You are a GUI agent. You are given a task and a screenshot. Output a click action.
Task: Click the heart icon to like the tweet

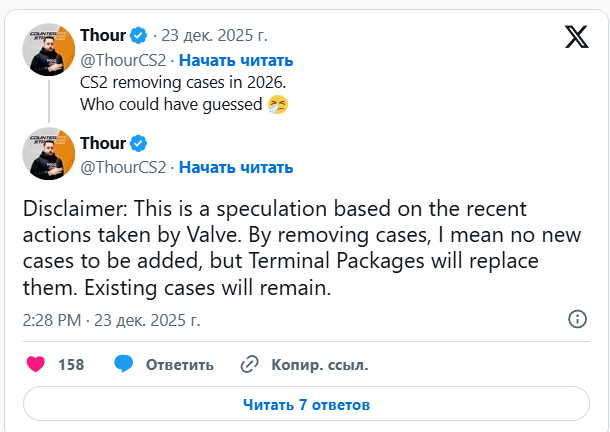click(x=36, y=364)
